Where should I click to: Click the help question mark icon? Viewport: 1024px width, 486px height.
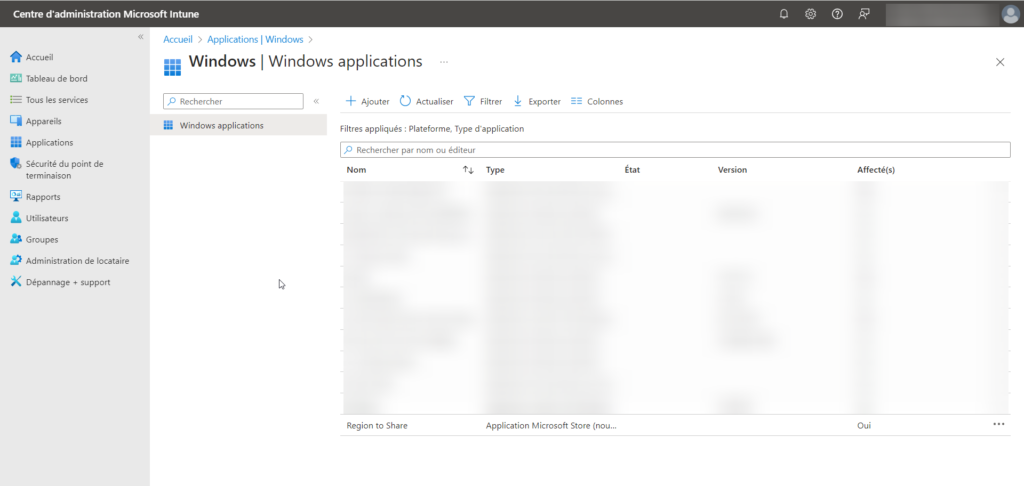(x=837, y=14)
